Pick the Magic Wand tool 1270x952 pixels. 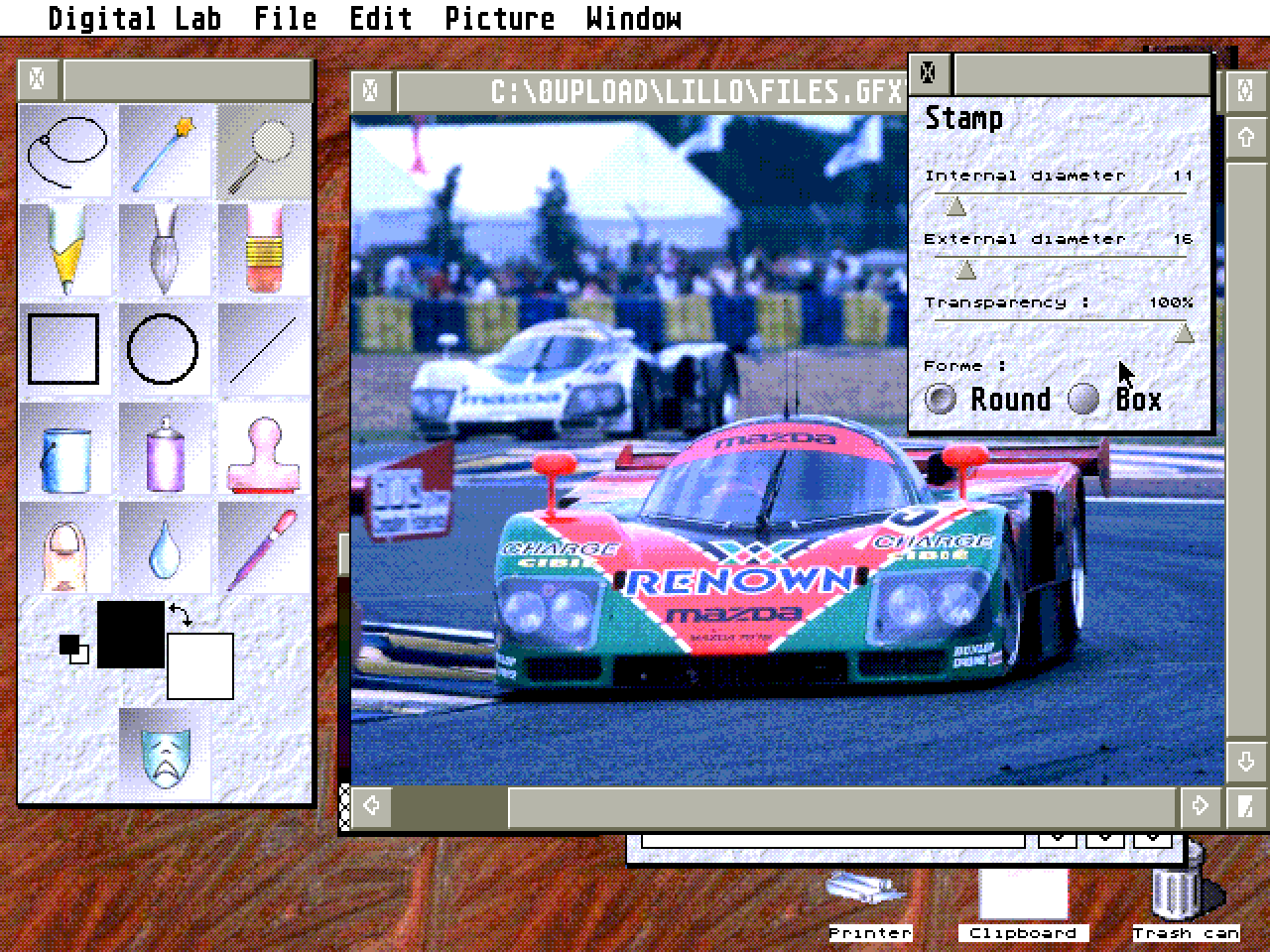click(165, 147)
